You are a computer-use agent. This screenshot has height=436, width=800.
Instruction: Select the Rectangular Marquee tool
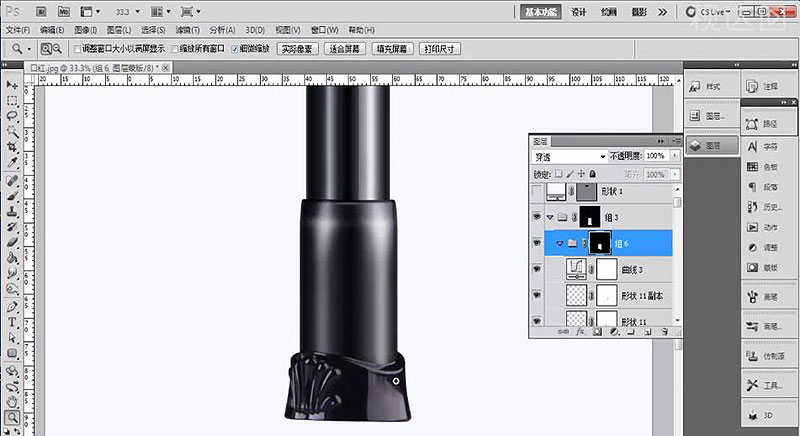point(12,100)
